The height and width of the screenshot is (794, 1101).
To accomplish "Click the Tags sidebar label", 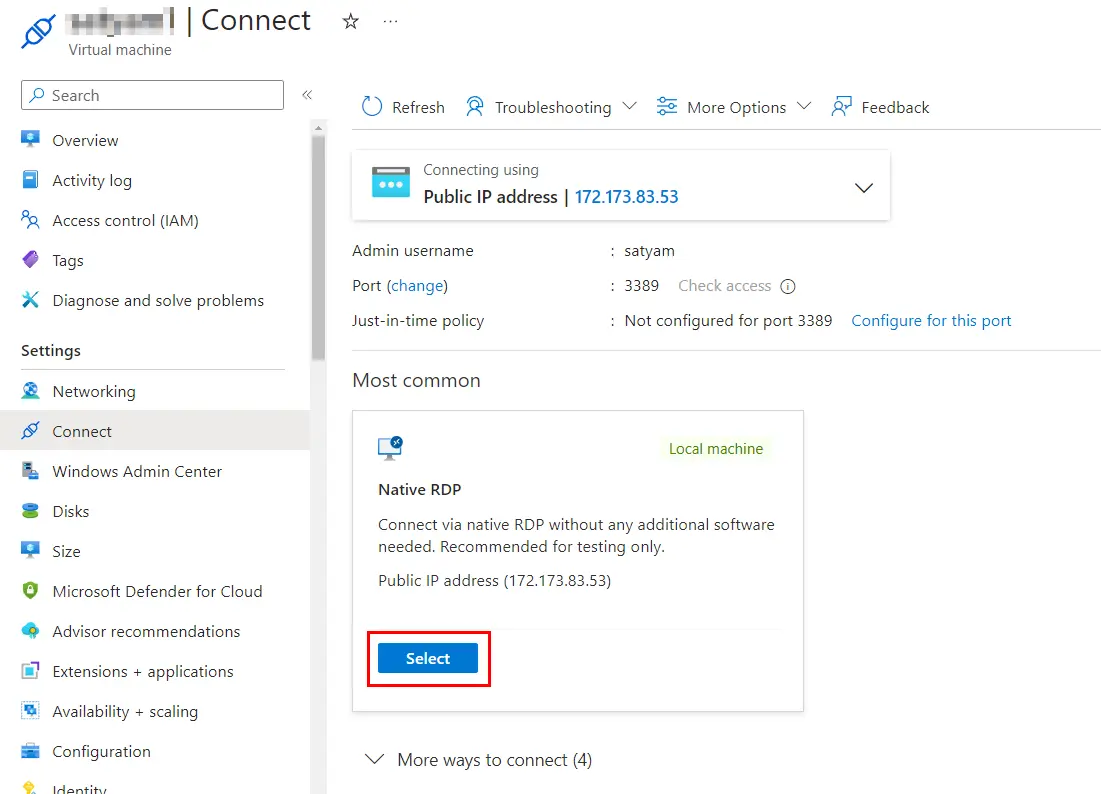I will [x=68, y=260].
